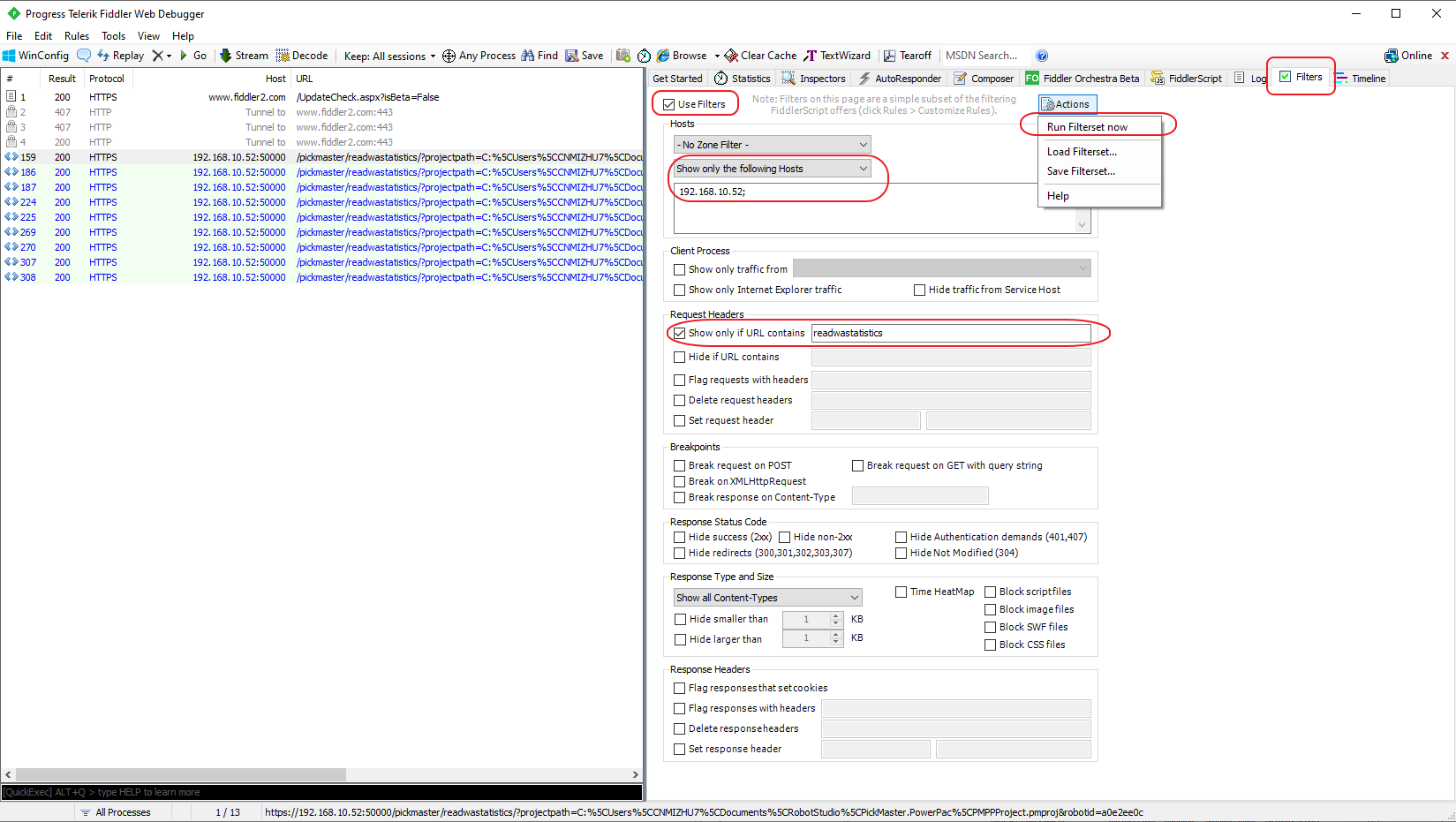
Task: Open the Tools menu
Action: tap(113, 36)
